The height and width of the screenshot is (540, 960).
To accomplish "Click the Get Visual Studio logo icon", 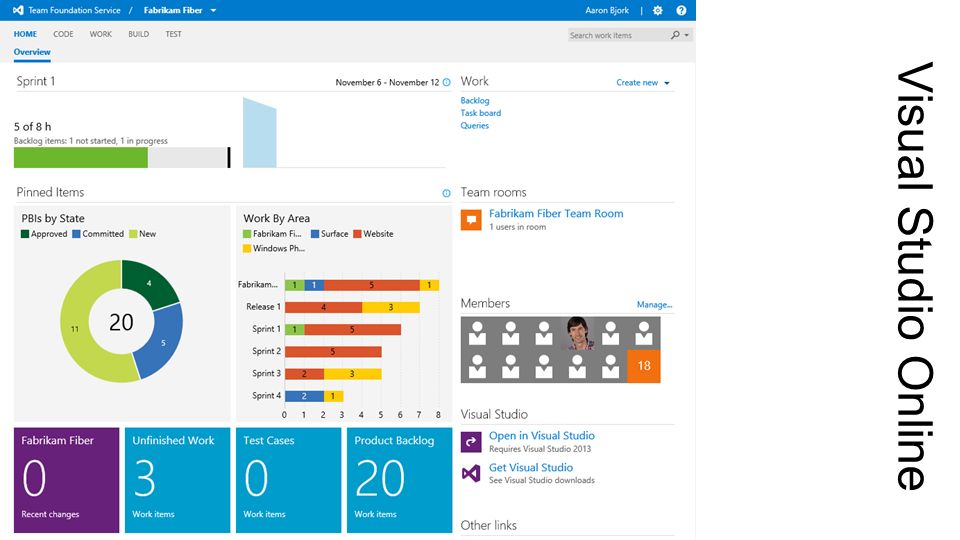I will pos(471,473).
